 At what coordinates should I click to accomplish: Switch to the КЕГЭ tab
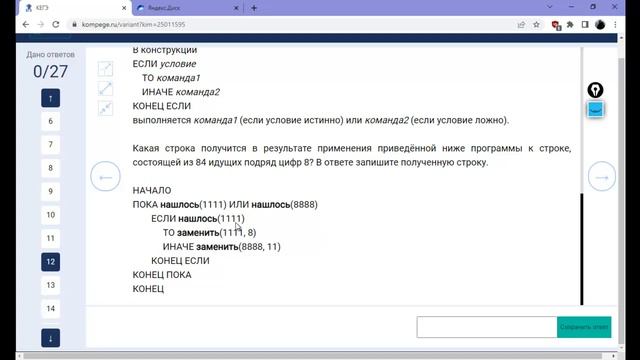tap(73, 8)
